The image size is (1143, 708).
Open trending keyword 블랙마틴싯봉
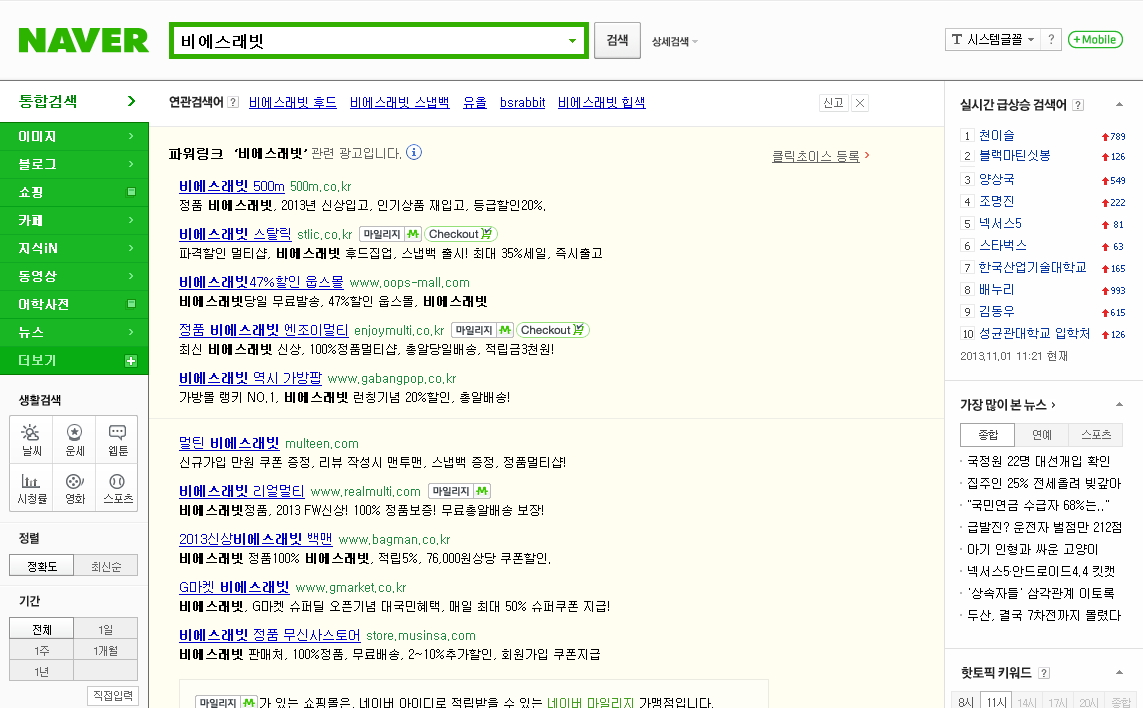[x=1014, y=155]
